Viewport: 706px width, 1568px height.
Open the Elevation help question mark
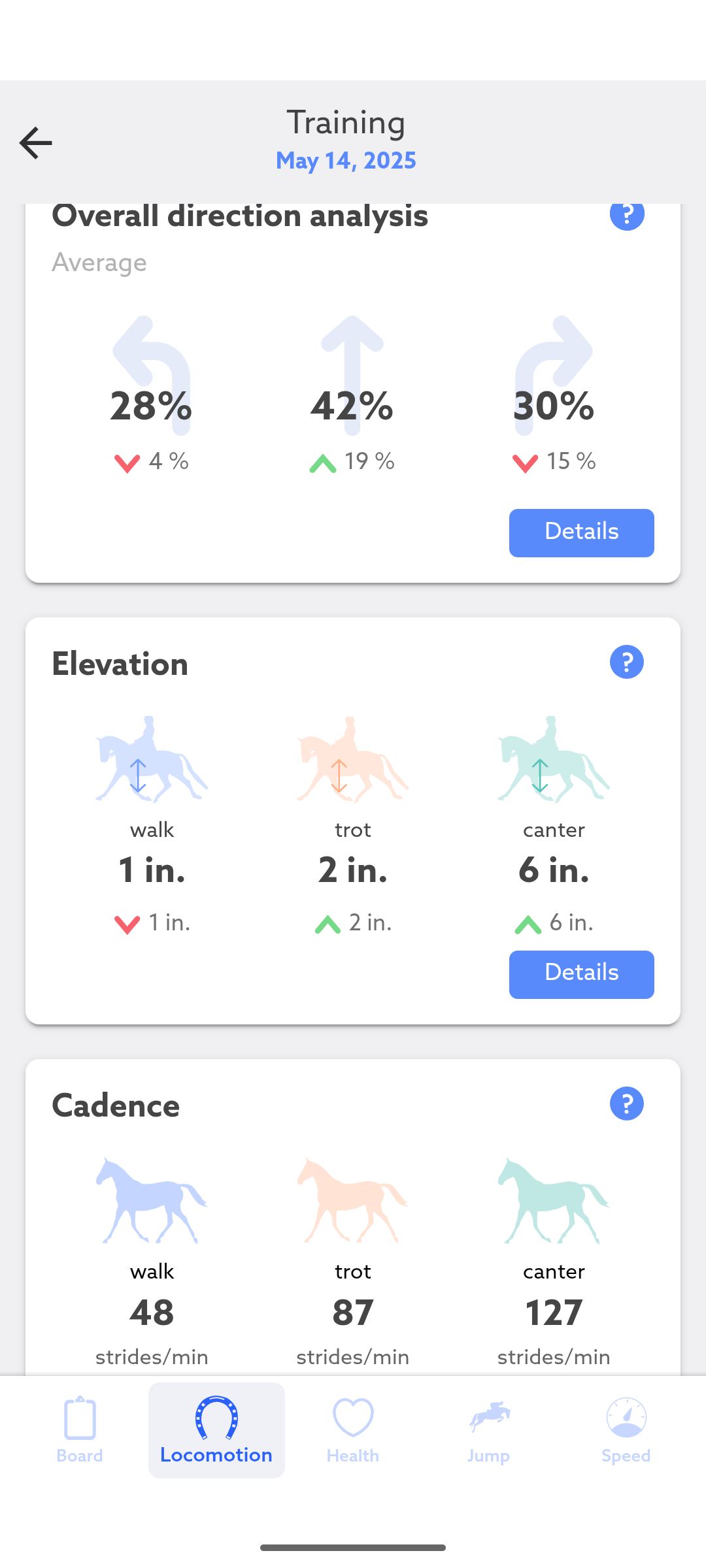pos(626,662)
